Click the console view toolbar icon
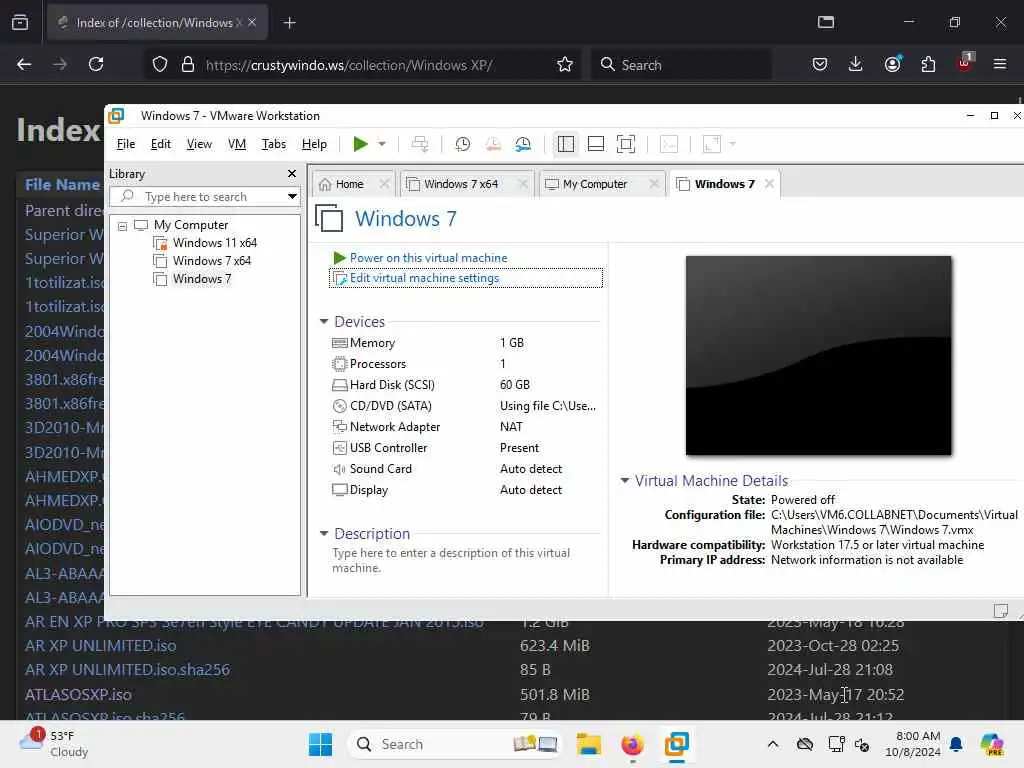The width and height of the screenshot is (1024, 768). click(x=669, y=144)
